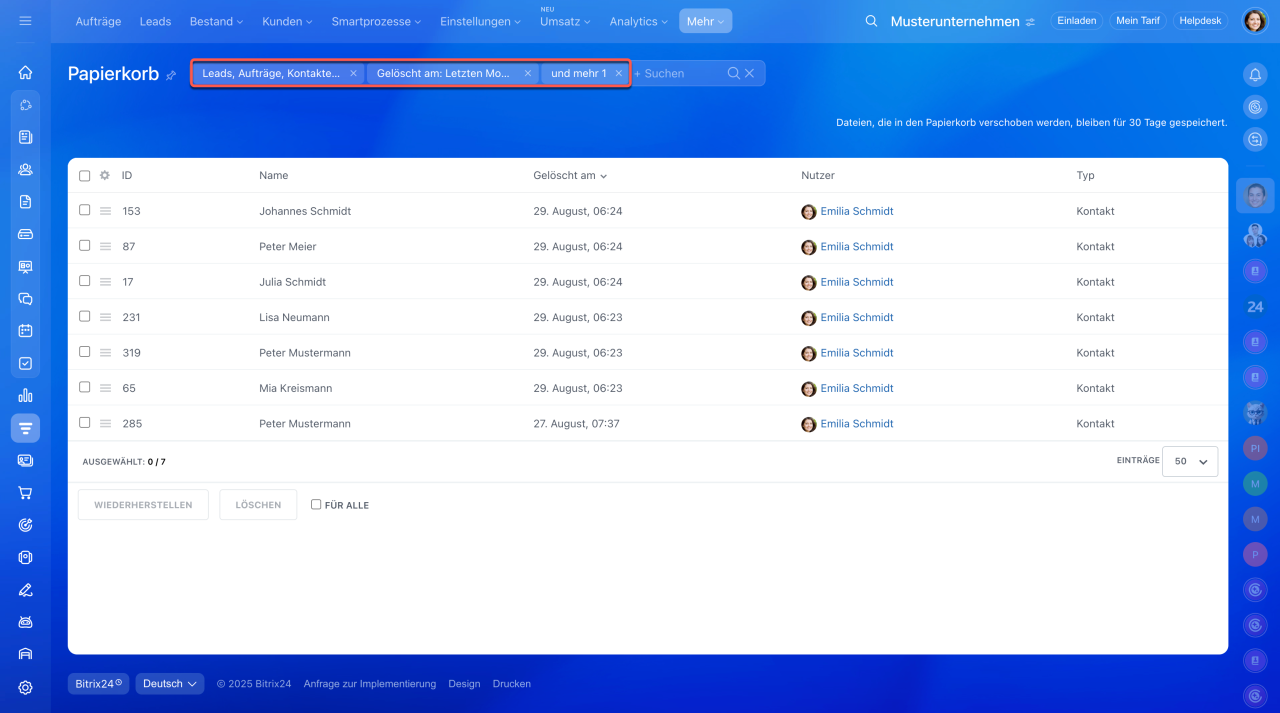Open the home icon in left sidebar
The width and height of the screenshot is (1280, 713).
25,72
